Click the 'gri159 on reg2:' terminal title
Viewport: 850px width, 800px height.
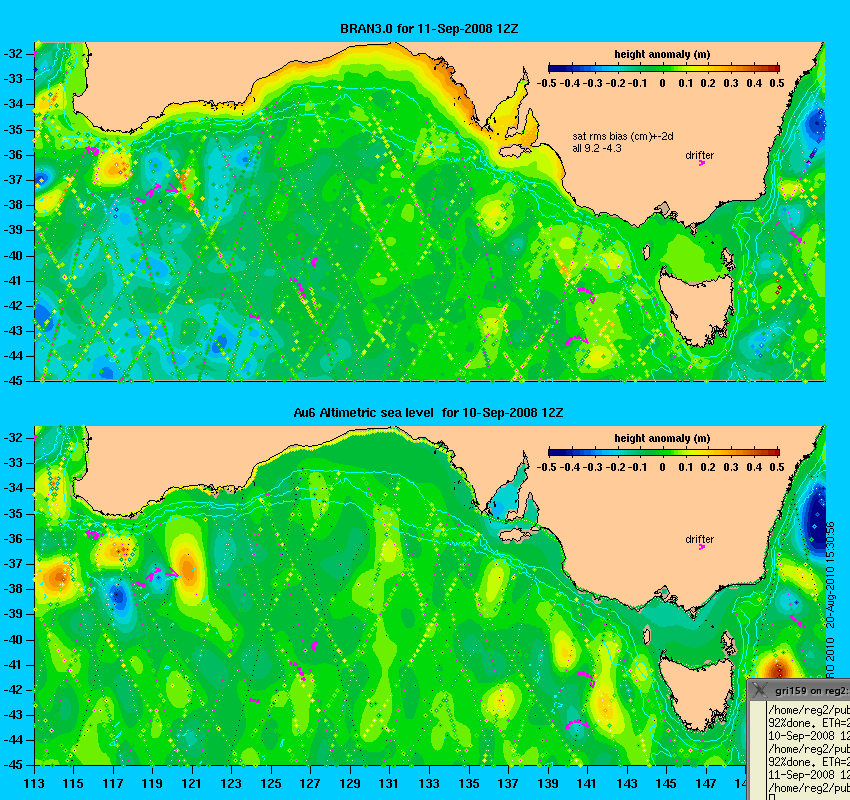point(811,691)
